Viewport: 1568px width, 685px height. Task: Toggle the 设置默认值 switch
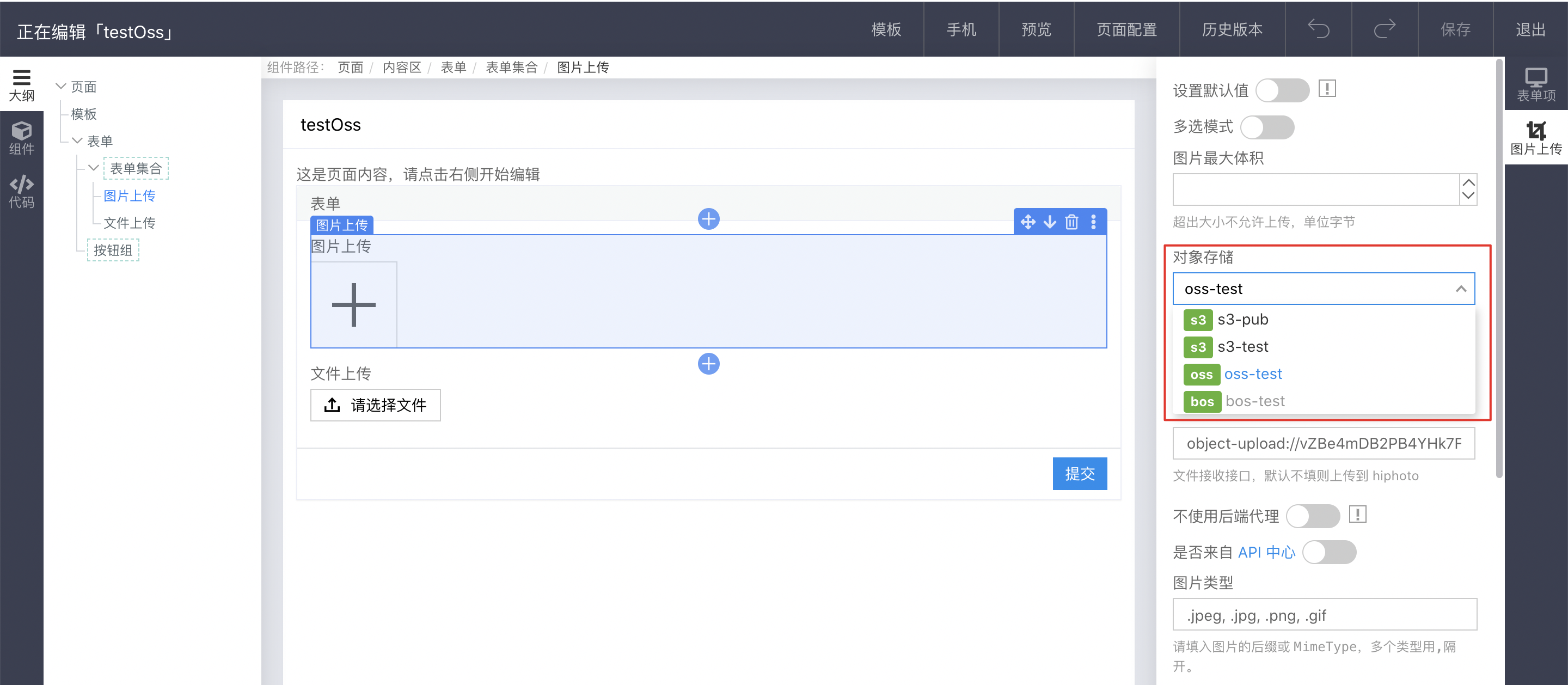(1283, 90)
